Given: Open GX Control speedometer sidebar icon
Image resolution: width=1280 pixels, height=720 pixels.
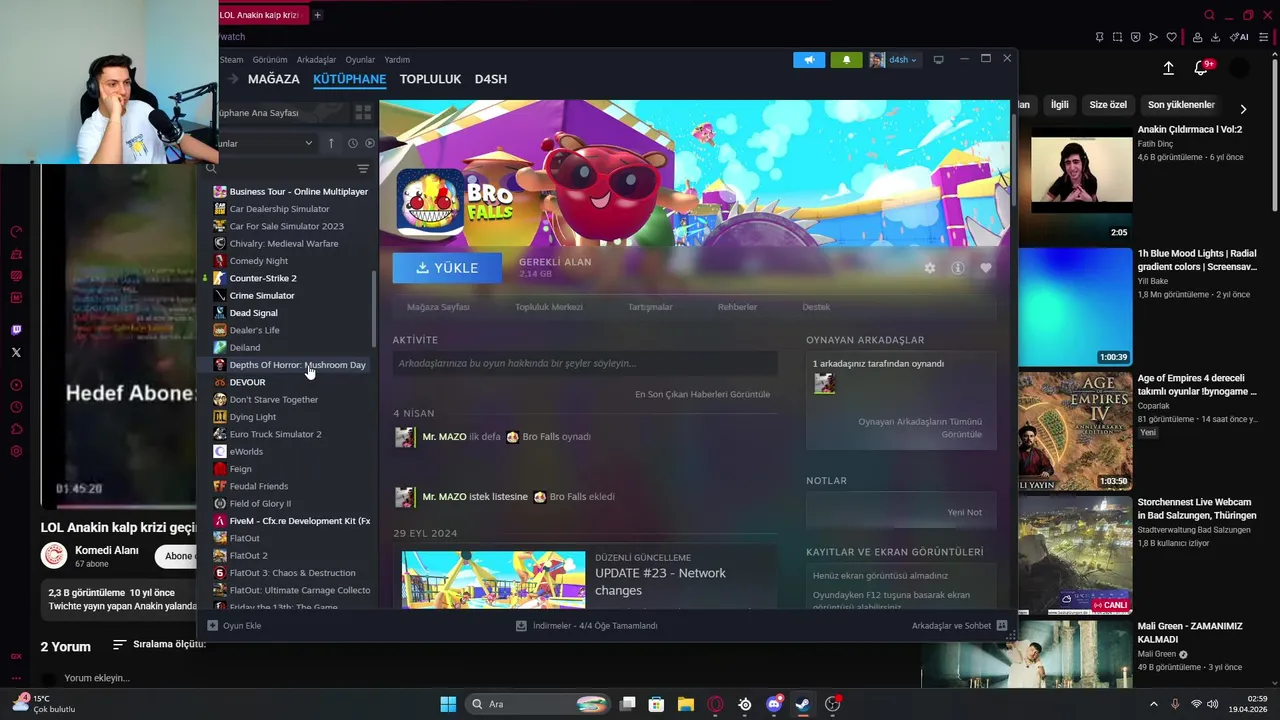Looking at the screenshot, I should 16,231.
